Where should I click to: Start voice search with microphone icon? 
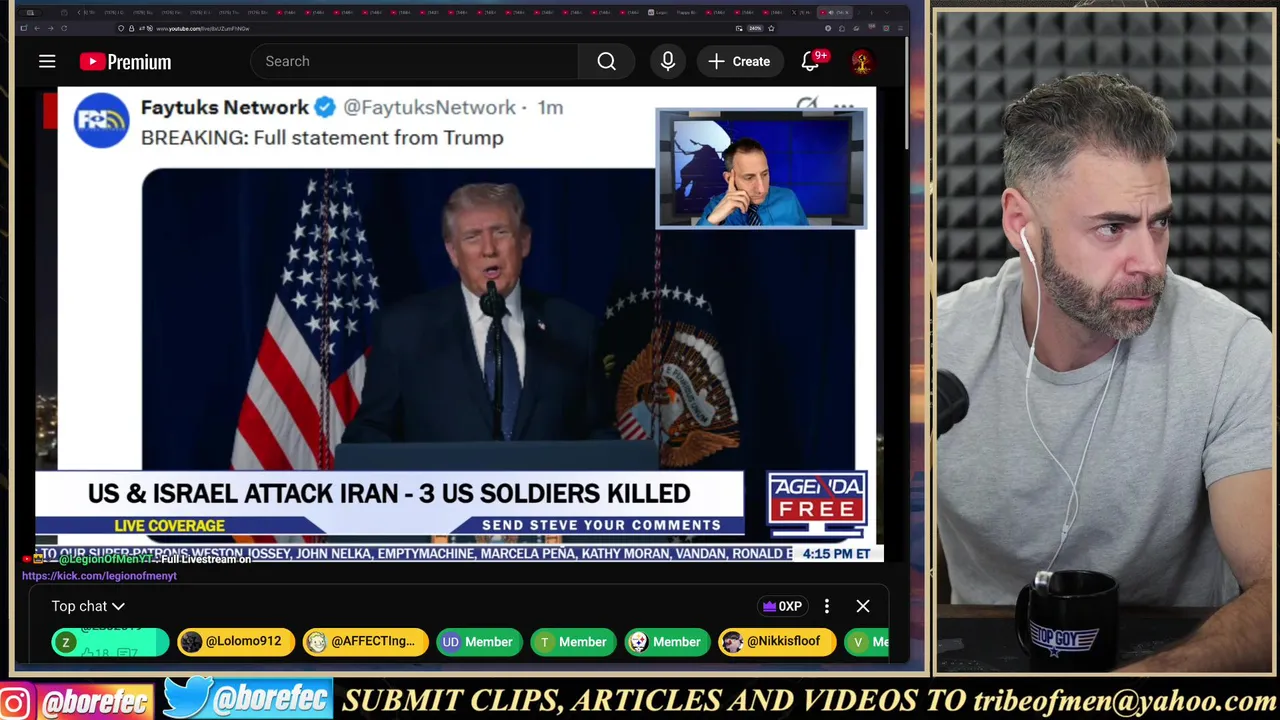point(668,61)
